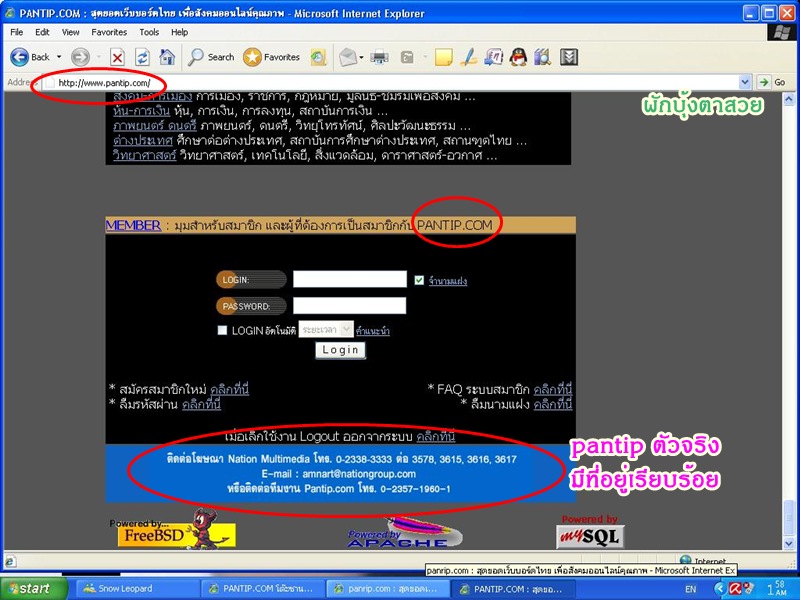
Task: Click the Logout ออกจากระบบ คลิกที่นี่ link
Action: [436, 436]
